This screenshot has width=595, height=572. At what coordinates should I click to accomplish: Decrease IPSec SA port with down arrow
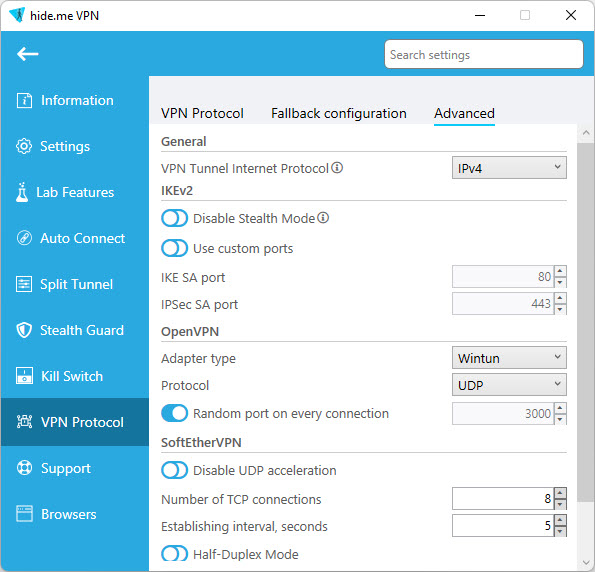pos(560,309)
